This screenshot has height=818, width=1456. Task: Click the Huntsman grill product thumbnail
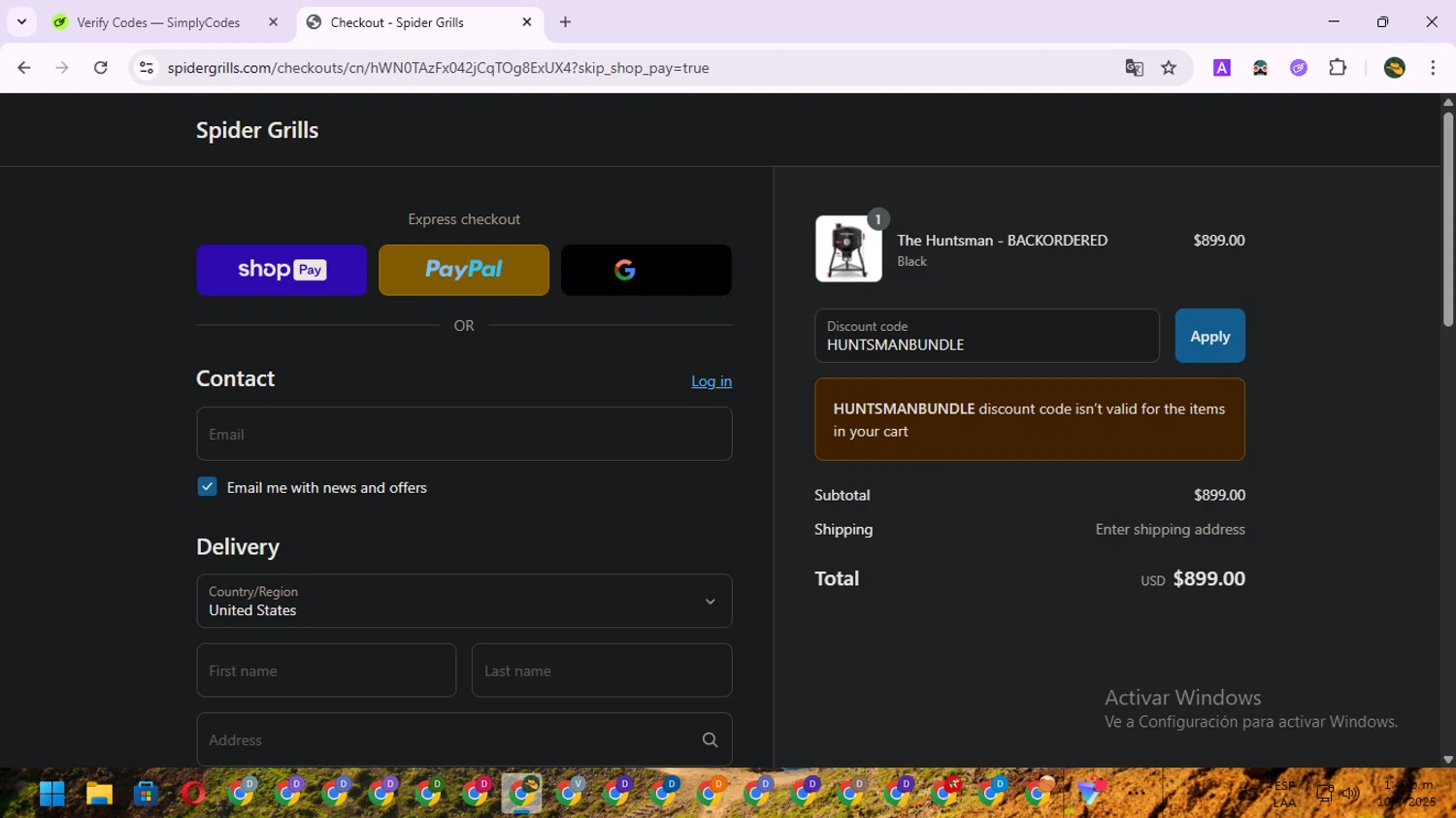click(848, 249)
